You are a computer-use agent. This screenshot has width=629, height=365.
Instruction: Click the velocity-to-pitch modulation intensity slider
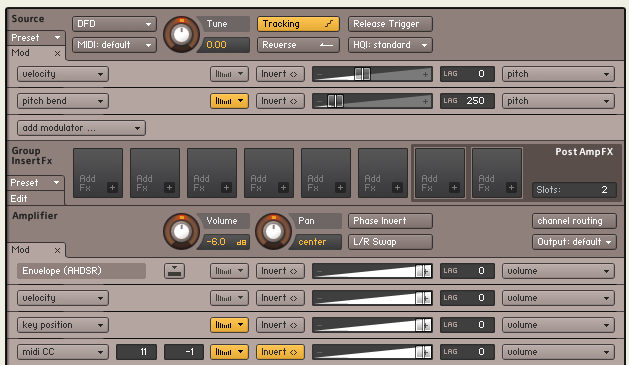click(x=372, y=74)
